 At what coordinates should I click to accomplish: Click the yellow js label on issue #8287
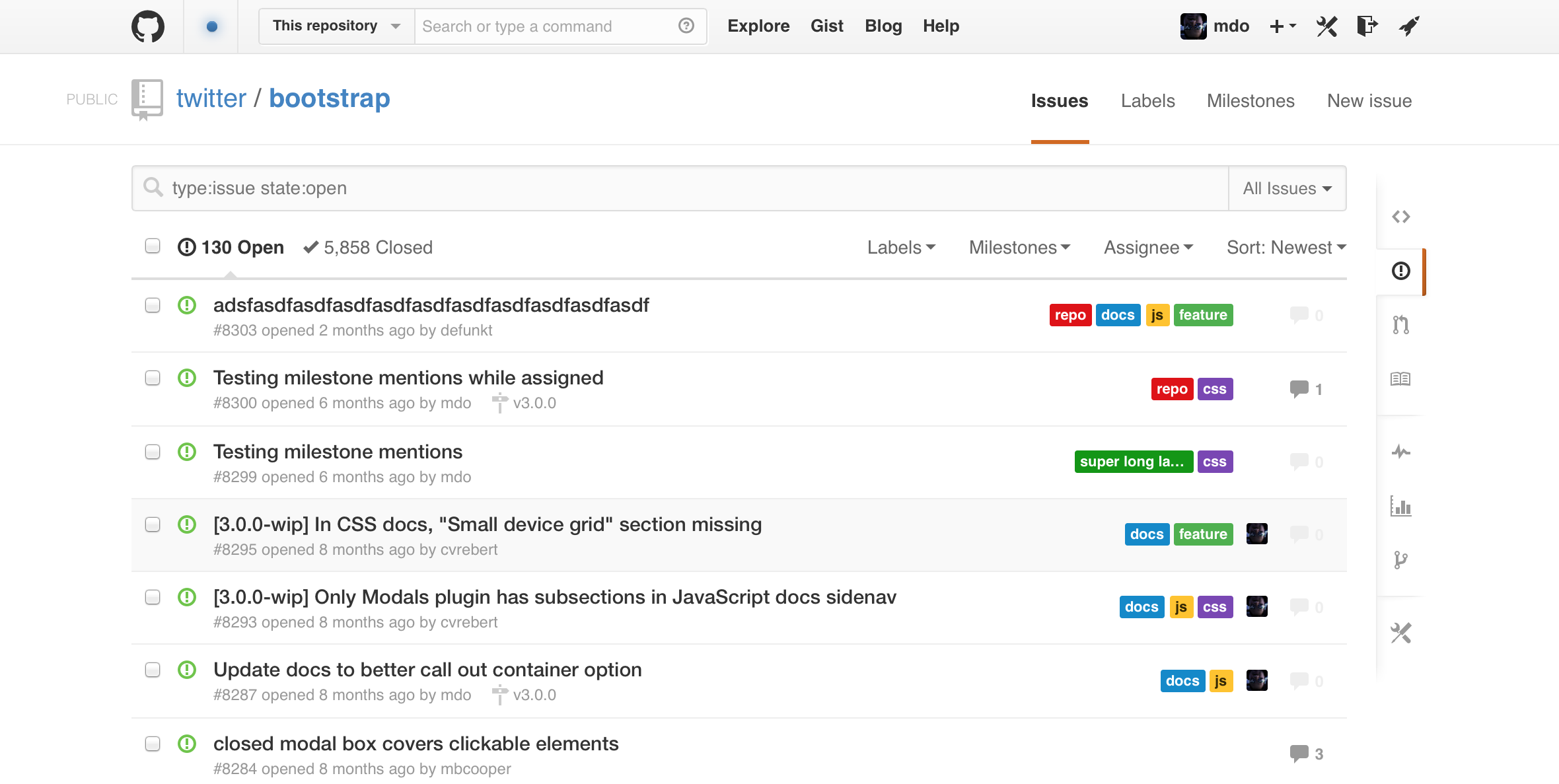click(x=1221, y=681)
